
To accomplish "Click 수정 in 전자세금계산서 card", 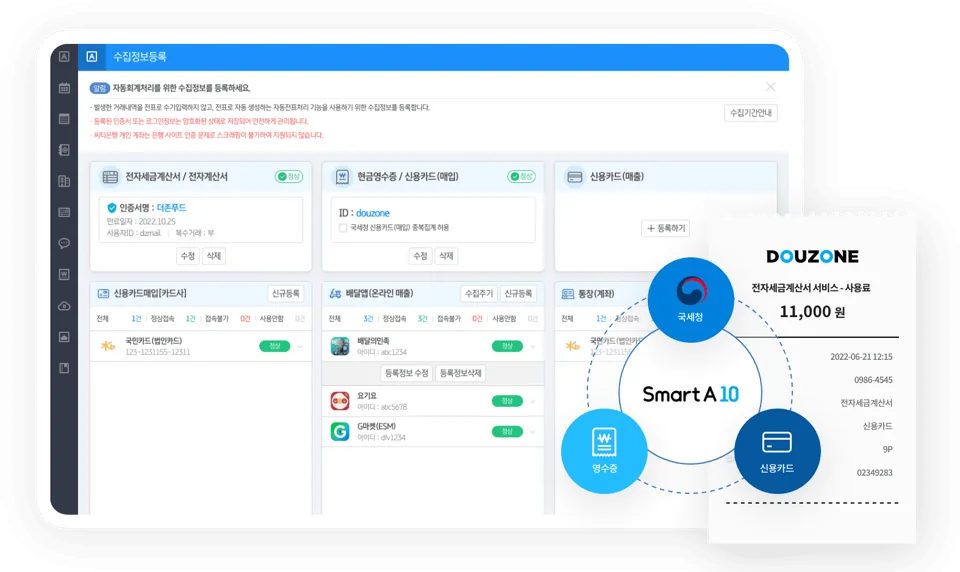I will click(187, 256).
